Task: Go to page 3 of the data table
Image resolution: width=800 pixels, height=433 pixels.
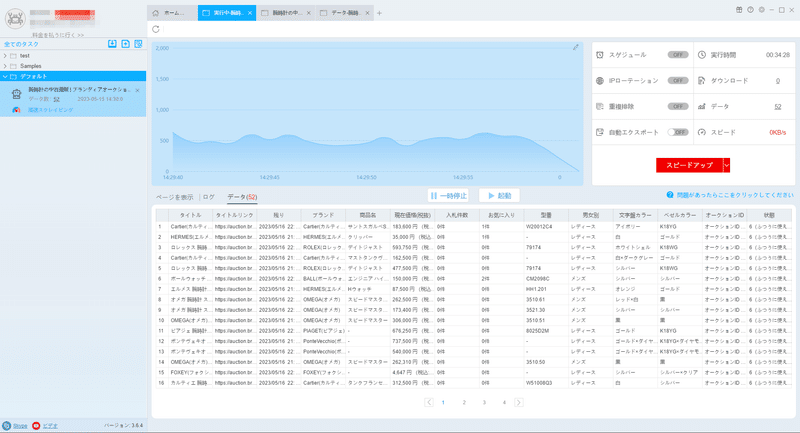Action: tap(484, 402)
